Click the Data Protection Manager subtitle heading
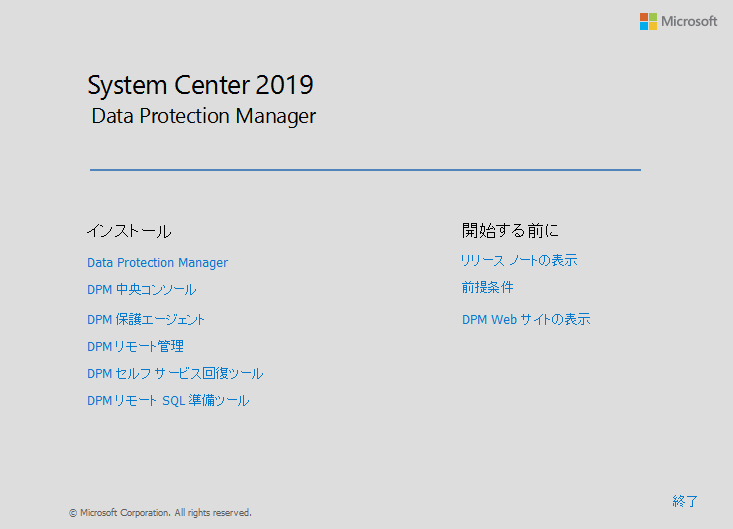733x529 pixels. tap(204, 116)
